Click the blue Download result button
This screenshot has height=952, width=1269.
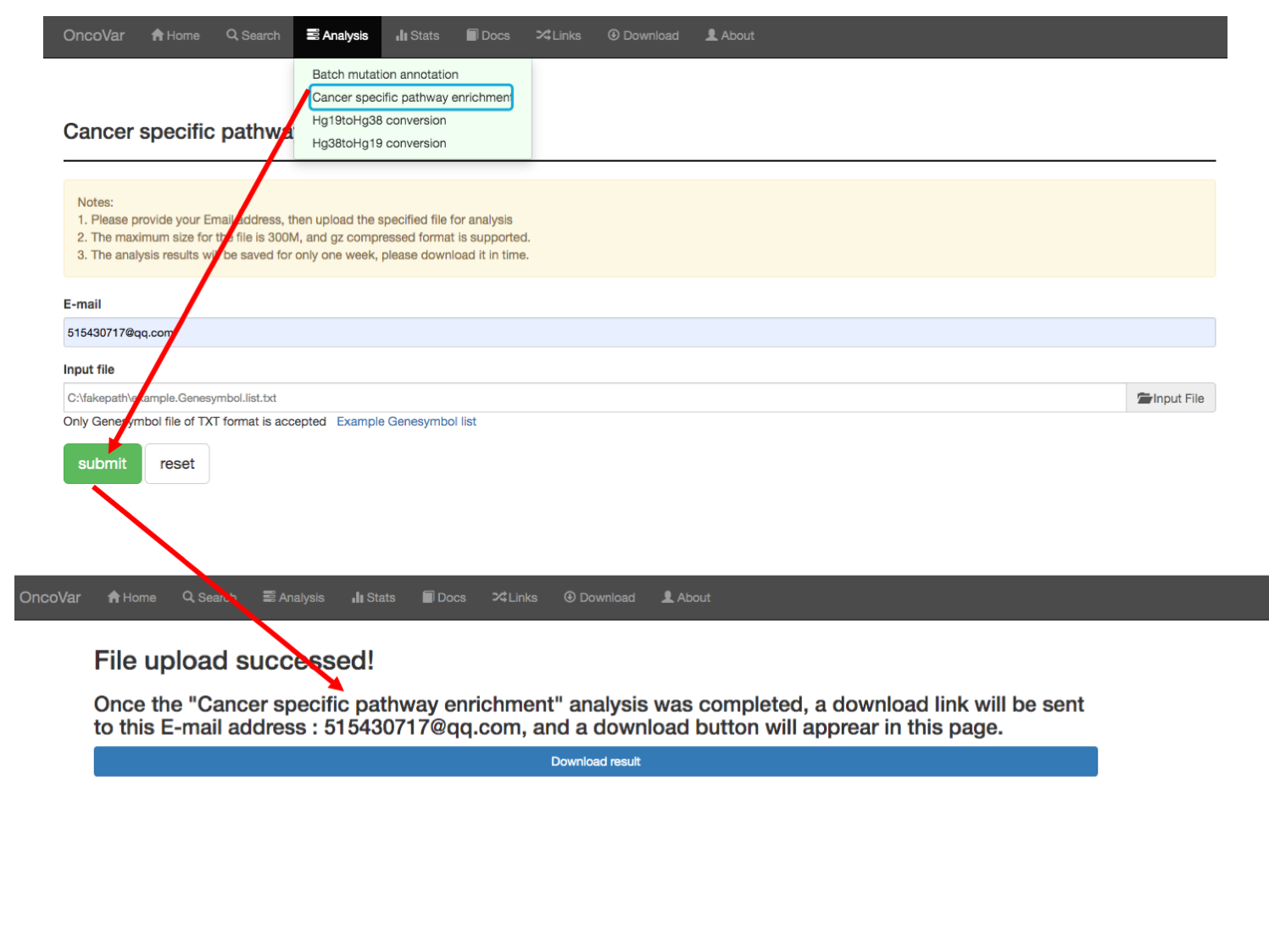tap(596, 761)
